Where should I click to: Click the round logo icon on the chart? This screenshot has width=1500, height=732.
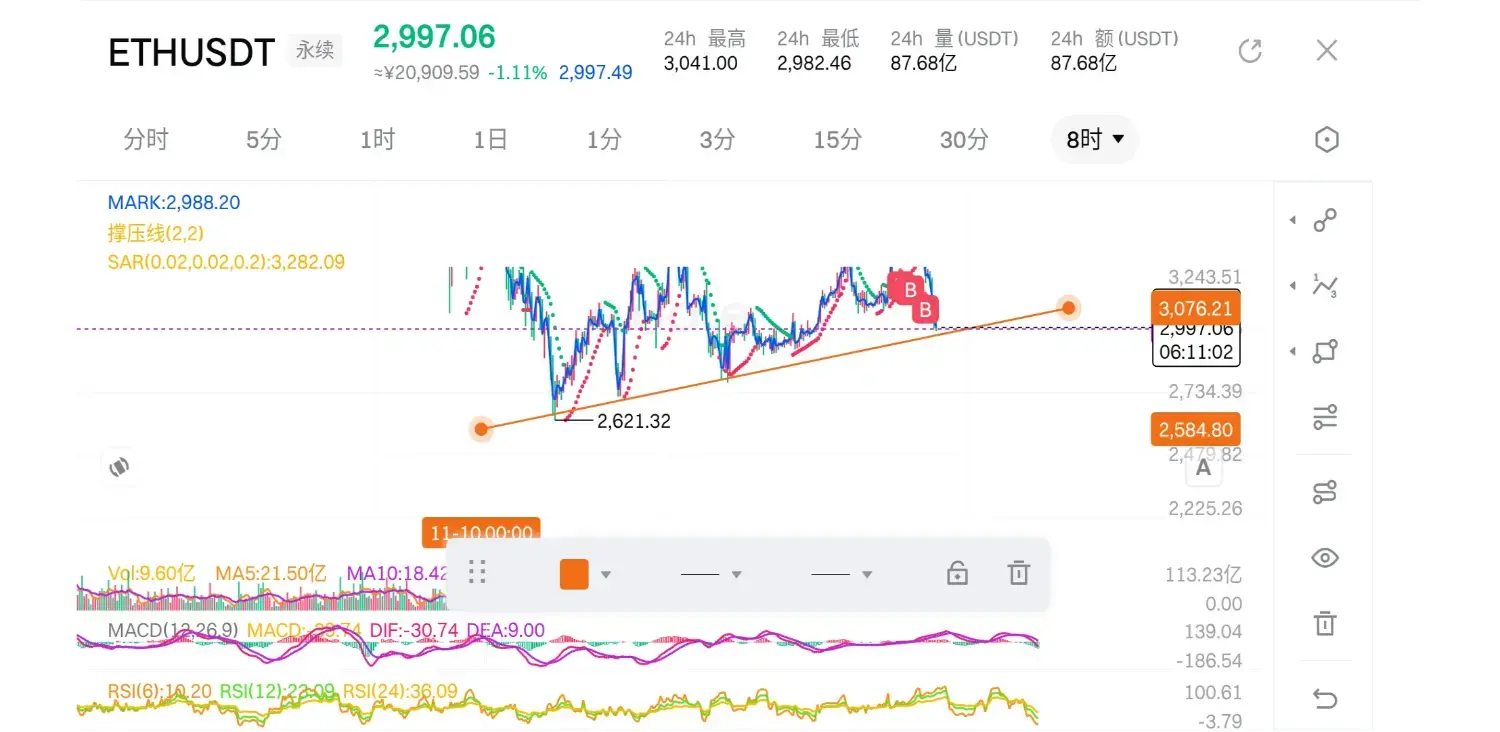pyautogui.click(x=119, y=467)
